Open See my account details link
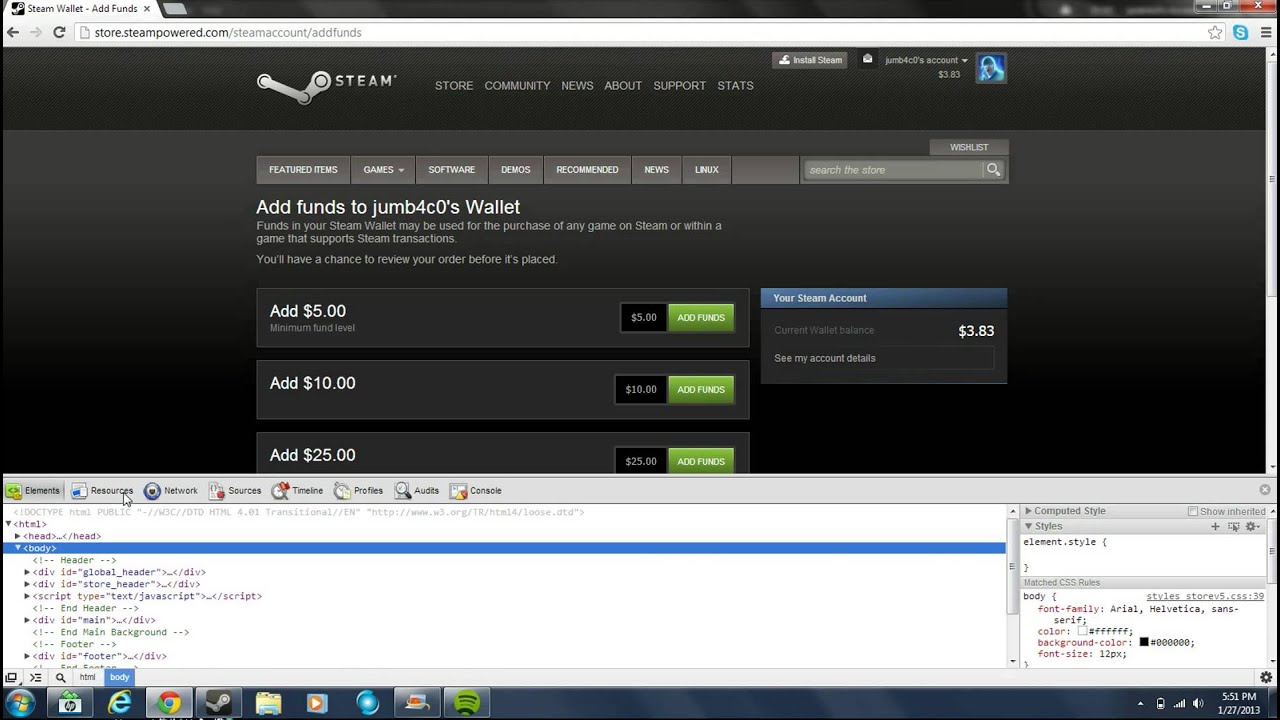The height and width of the screenshot is (720, 1280). tap(825, 358)
